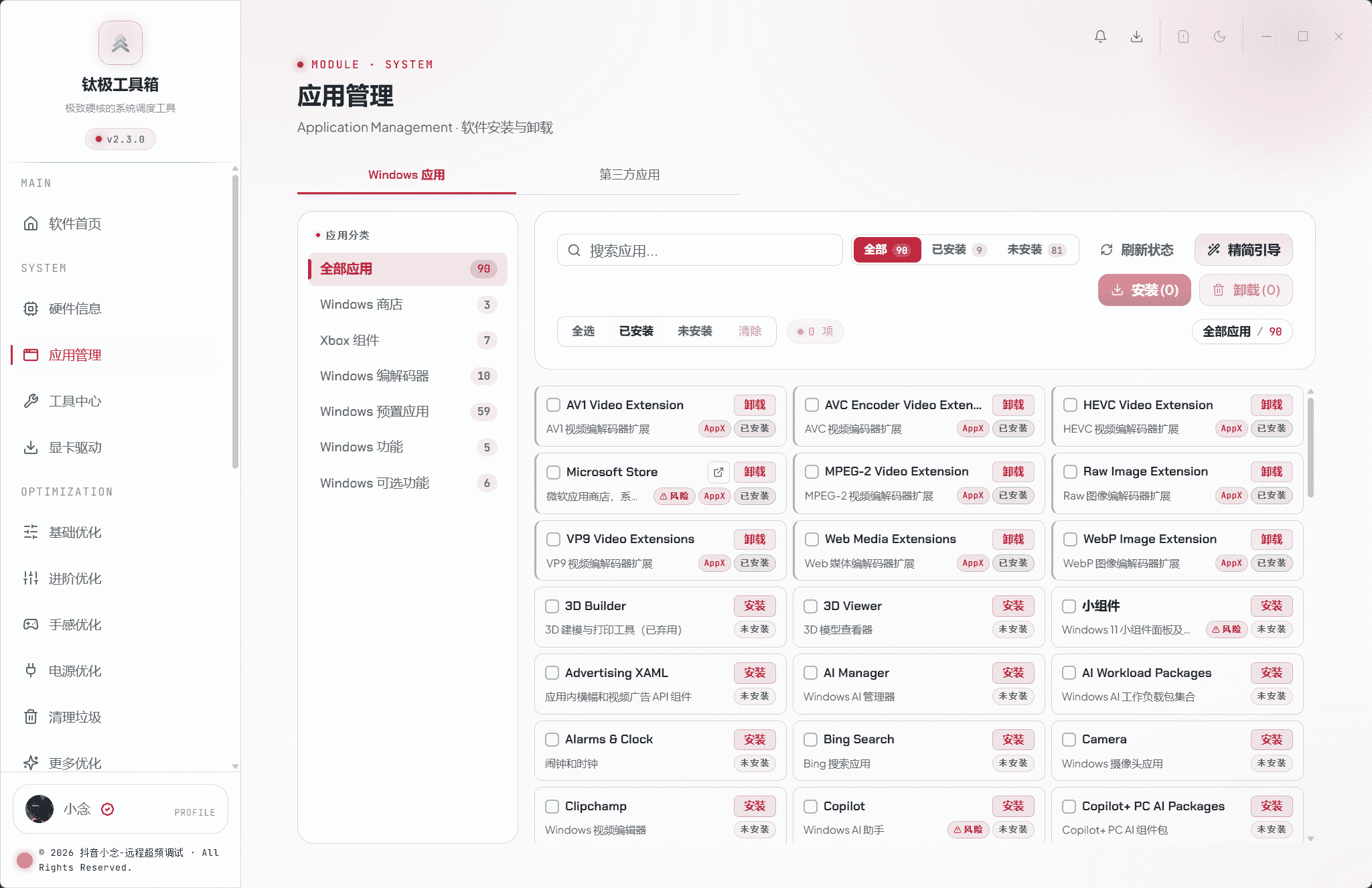Check the Copilot checkbox
The width and height of the screenshot is (1372, 888).
click(x=810, y=806)
